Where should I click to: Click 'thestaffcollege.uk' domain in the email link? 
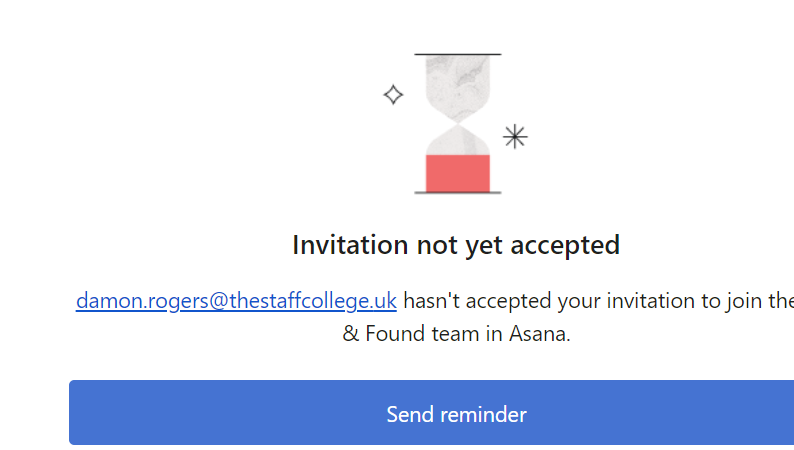coord(313,301)
